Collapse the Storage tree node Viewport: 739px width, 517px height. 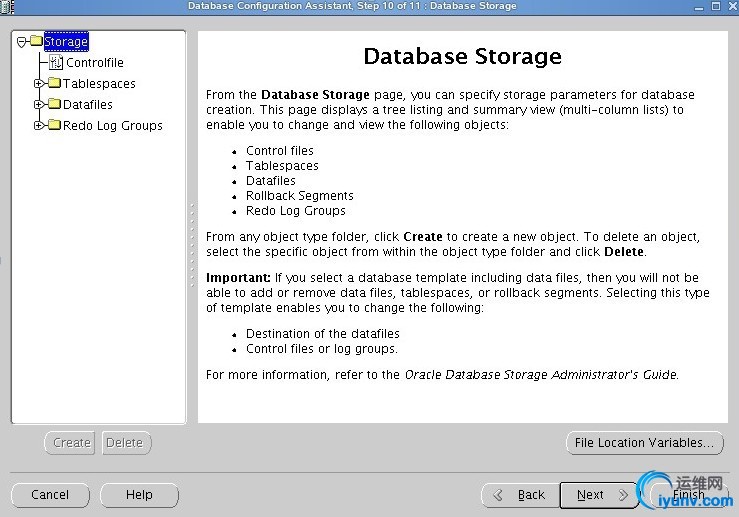21,42
